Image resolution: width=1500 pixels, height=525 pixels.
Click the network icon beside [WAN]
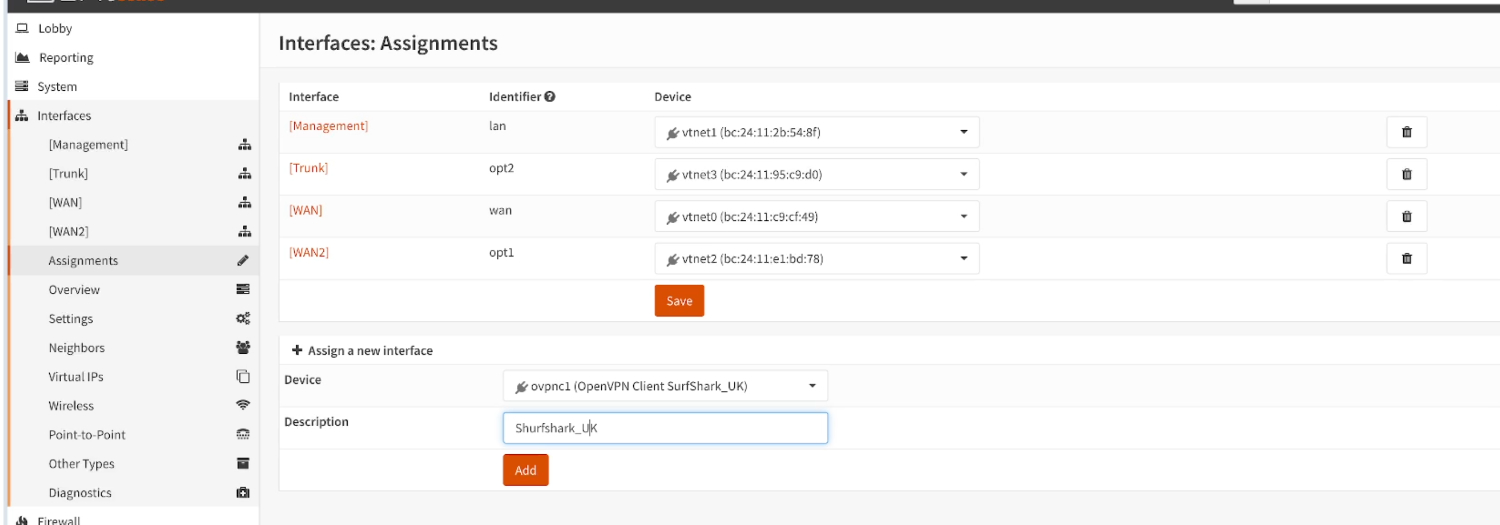point(243,203)
